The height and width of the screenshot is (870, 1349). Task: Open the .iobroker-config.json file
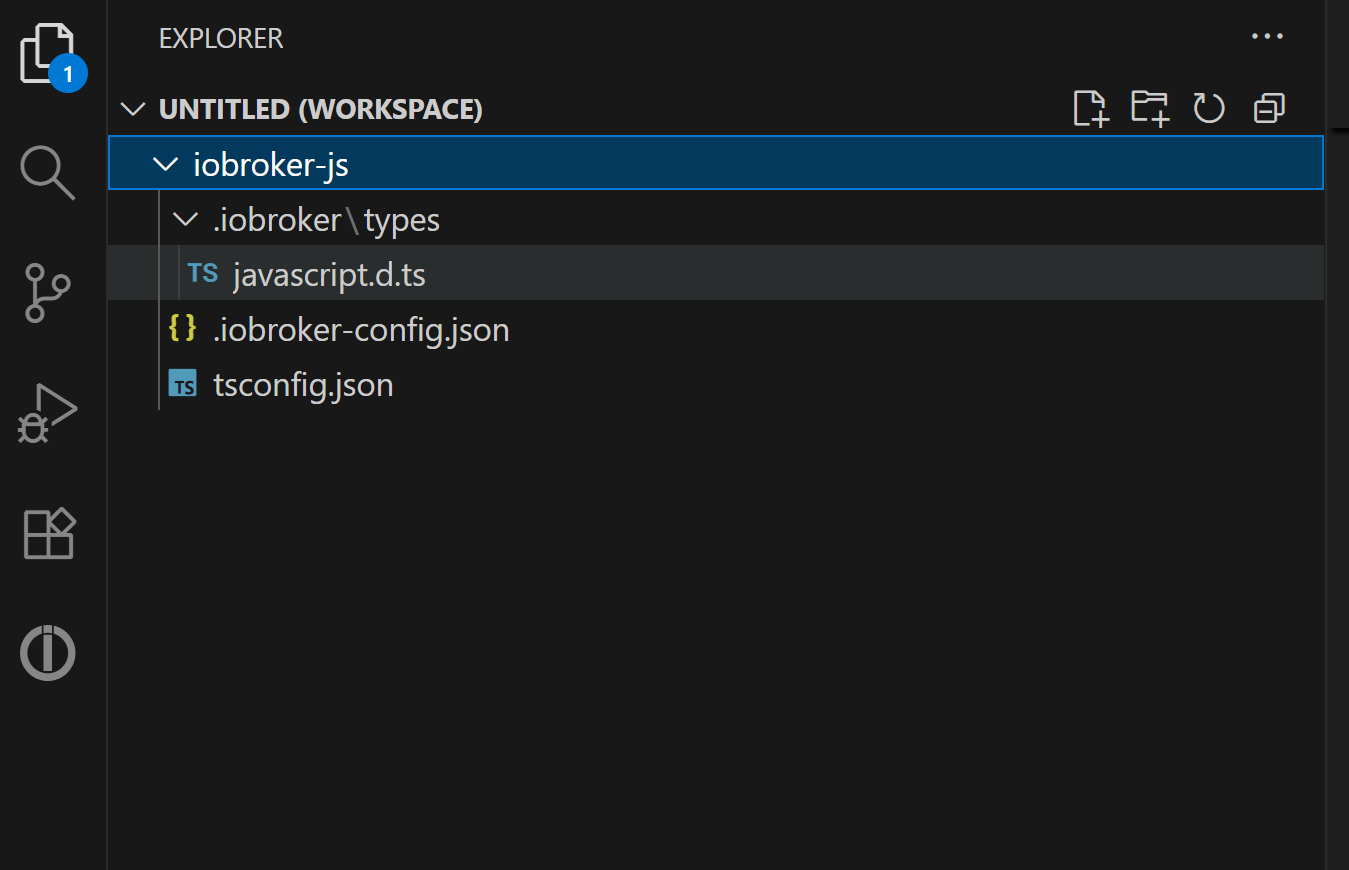click(x=361, y=329)
